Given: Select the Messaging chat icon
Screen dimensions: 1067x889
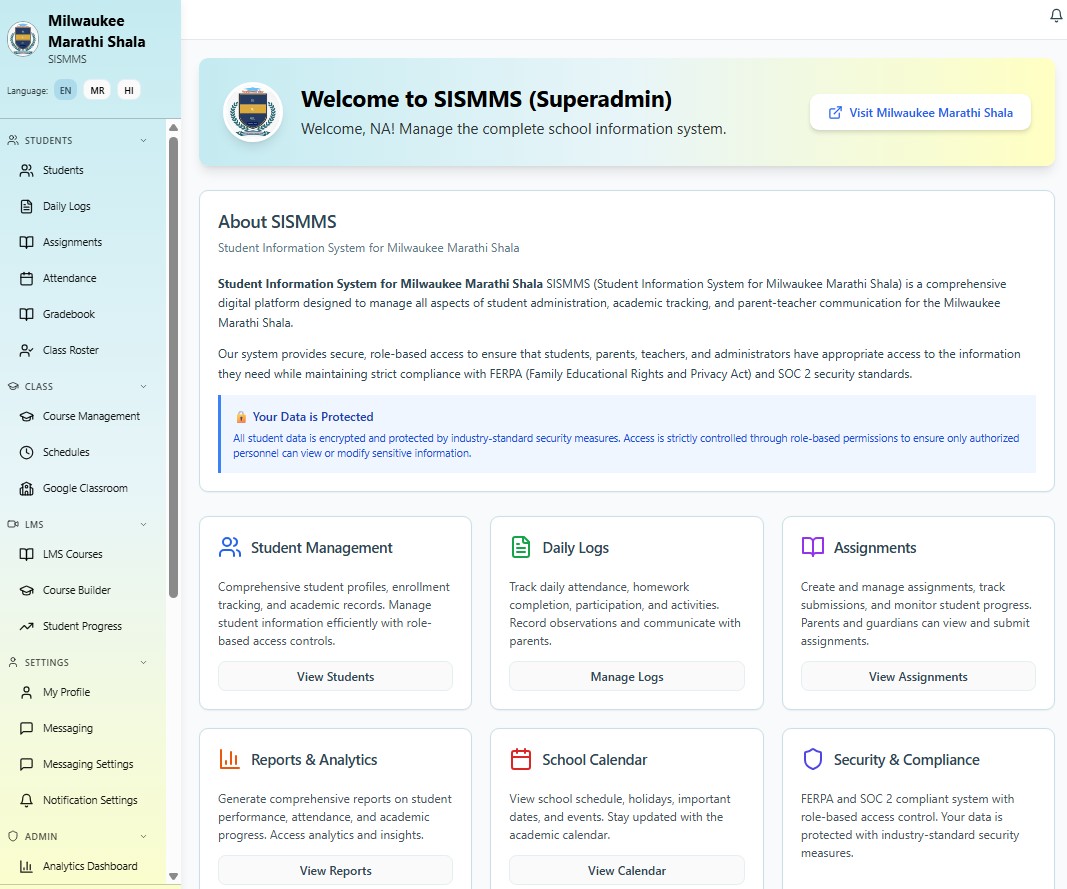Looking at the screenshot, I should (24, 728).
